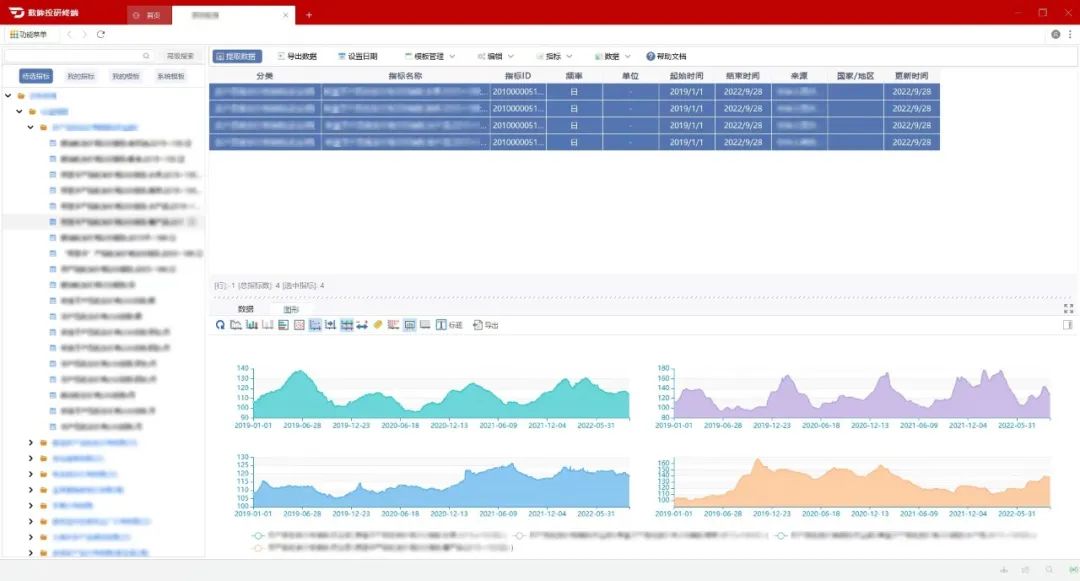
Task: Open the 功能菜单 function menu
Action: (x=28, y=34)
